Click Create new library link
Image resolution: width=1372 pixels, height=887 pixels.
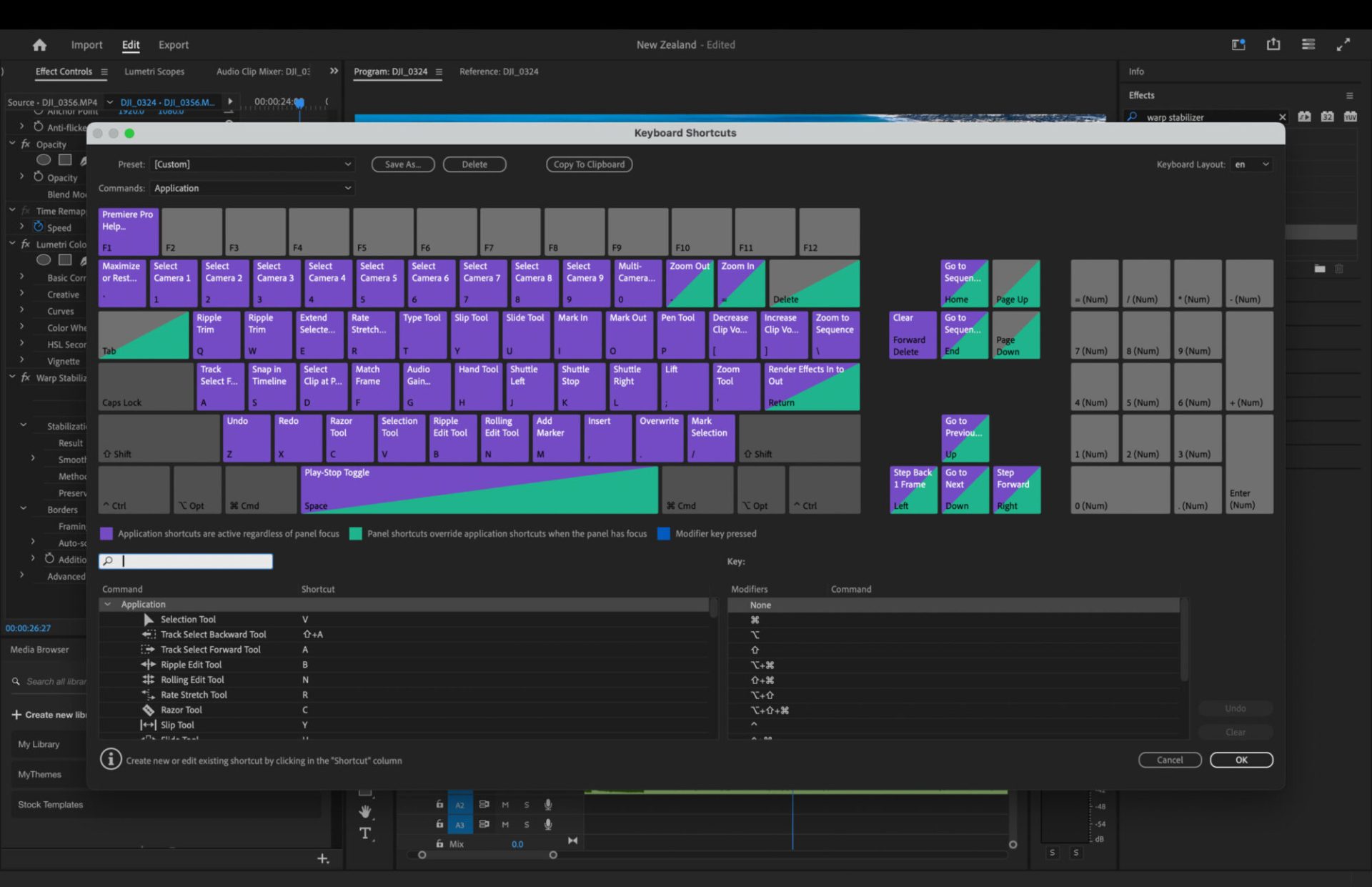49,715
